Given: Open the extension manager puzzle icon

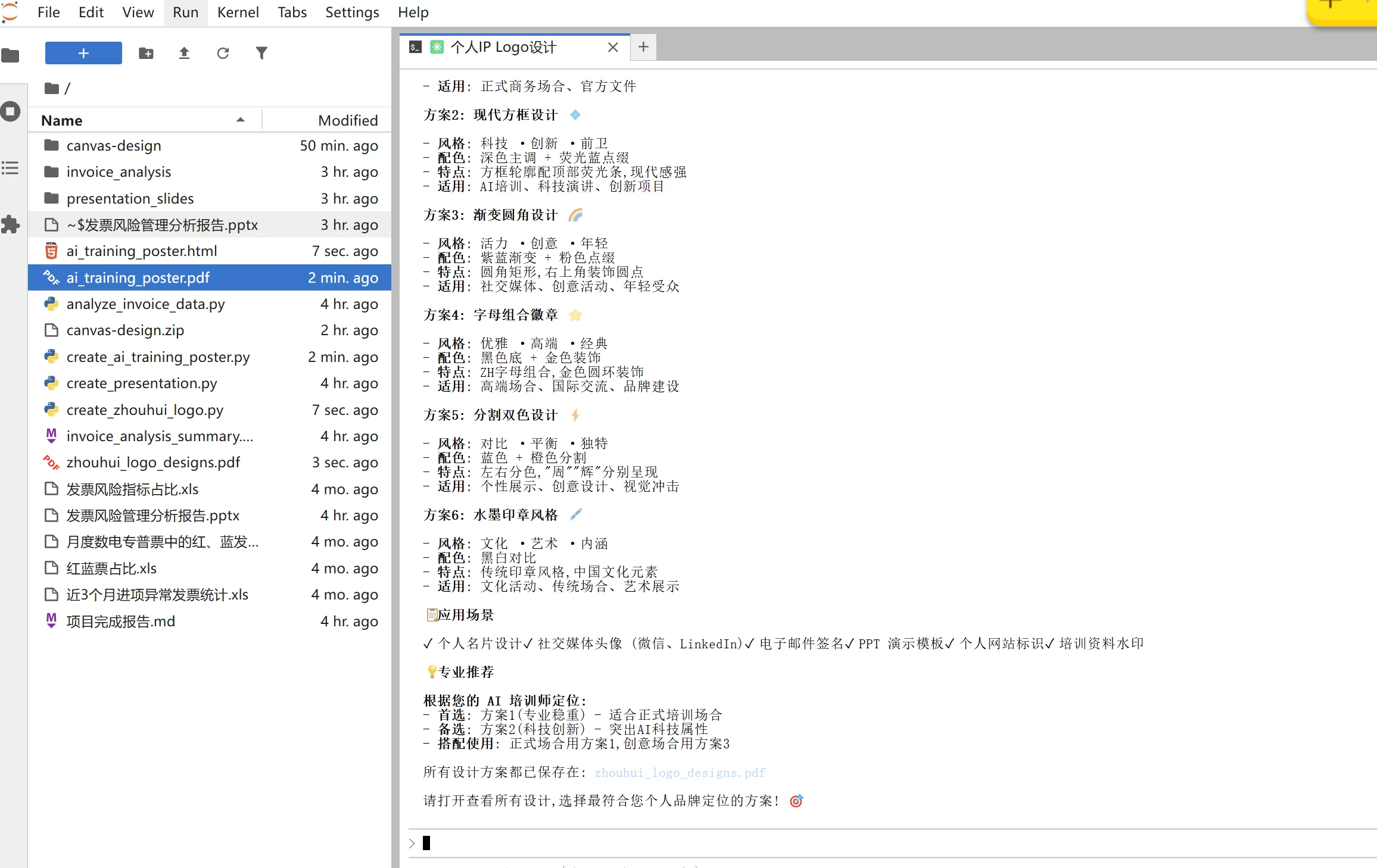Looking at the screenshot, I should (11, 224).
